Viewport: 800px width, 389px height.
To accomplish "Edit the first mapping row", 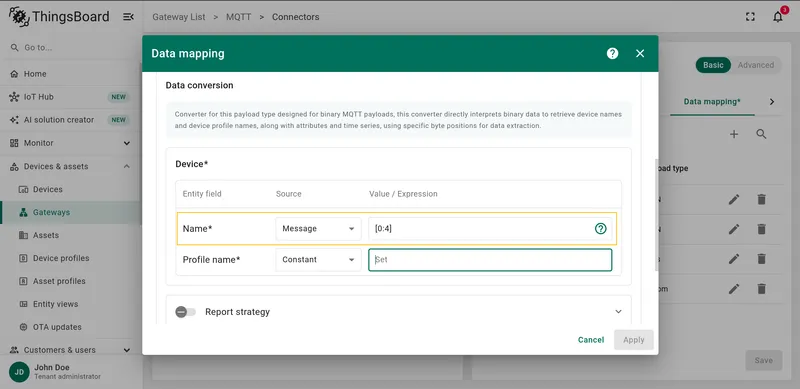I will [x=734, y=200].
